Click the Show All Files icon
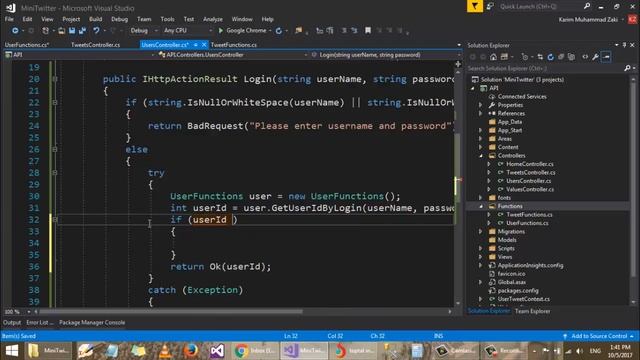 [571, 57]
